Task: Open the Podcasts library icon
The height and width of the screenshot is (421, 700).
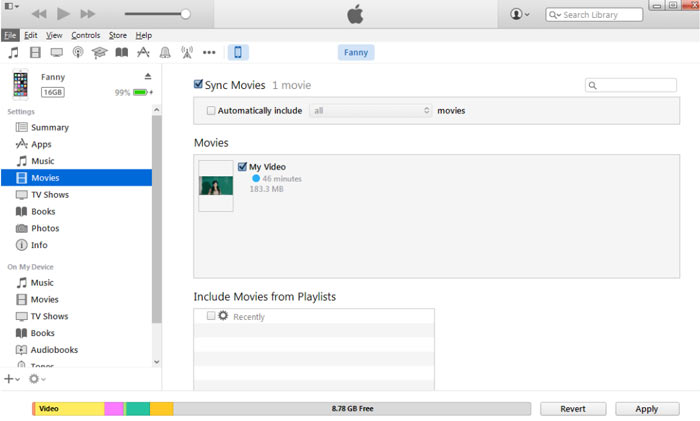Action: pyautogui.click(x=78, y=53)
